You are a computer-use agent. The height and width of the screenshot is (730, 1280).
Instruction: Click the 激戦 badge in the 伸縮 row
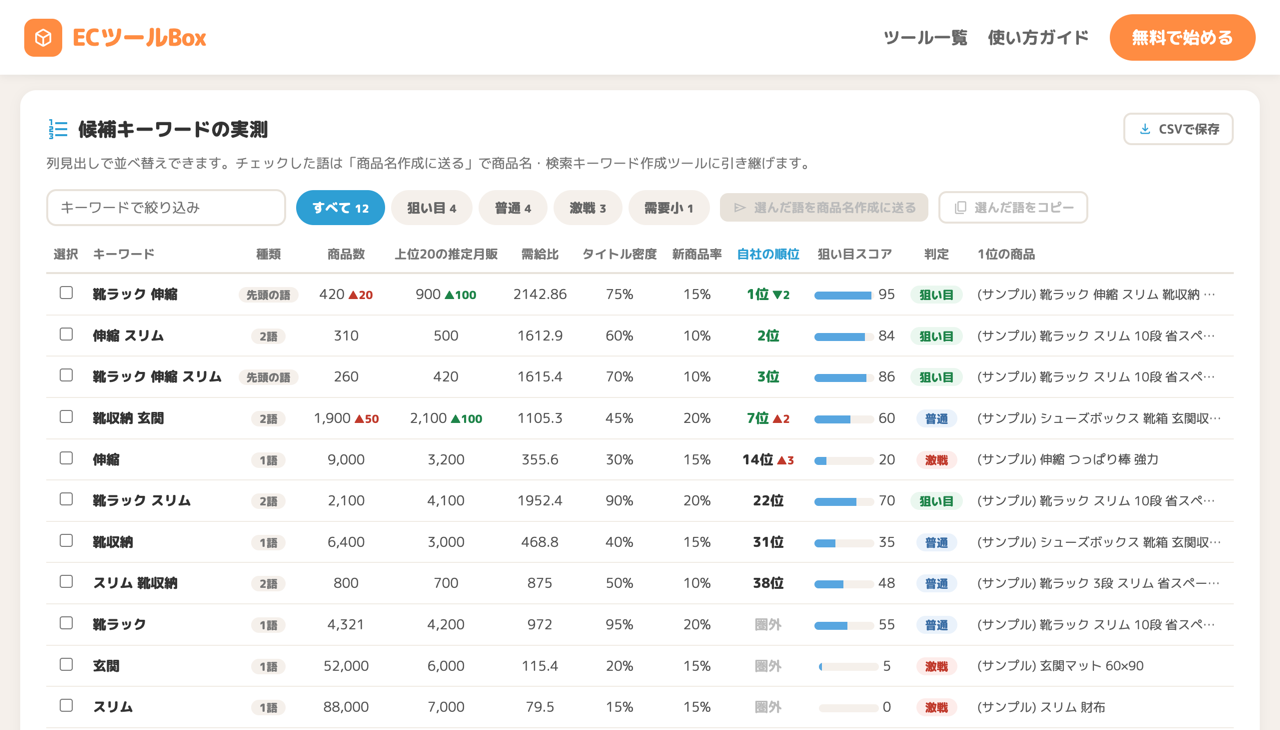[936, 460]
